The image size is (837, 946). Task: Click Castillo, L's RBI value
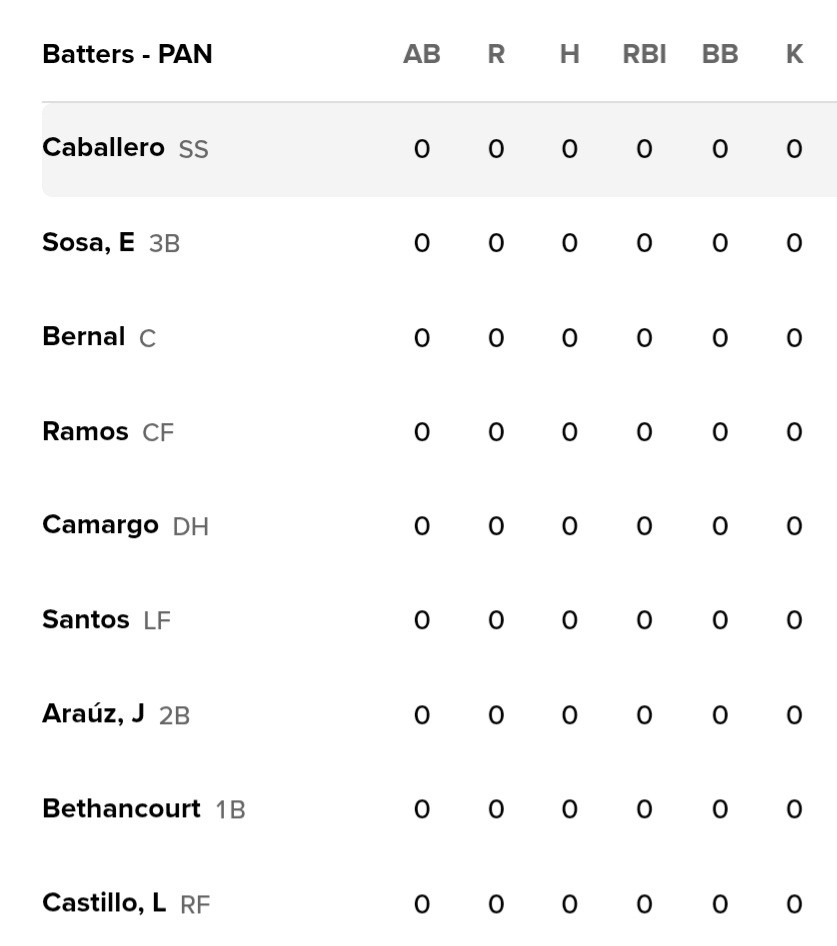pos(644,904)
